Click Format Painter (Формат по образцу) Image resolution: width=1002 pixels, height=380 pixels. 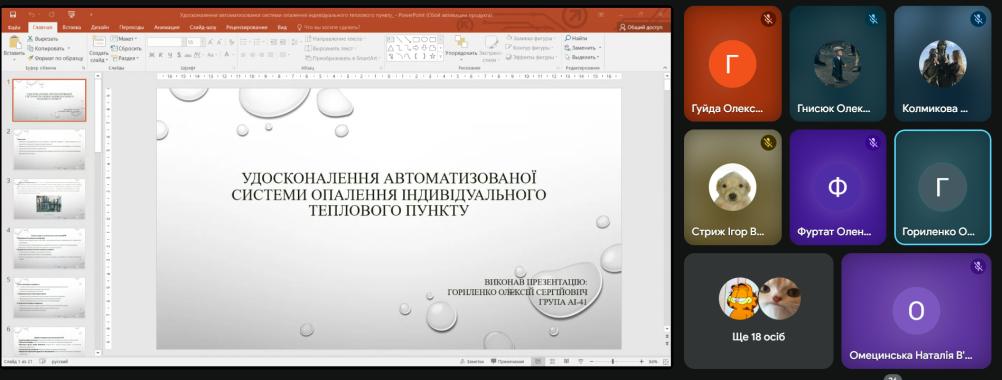point(56,57)
